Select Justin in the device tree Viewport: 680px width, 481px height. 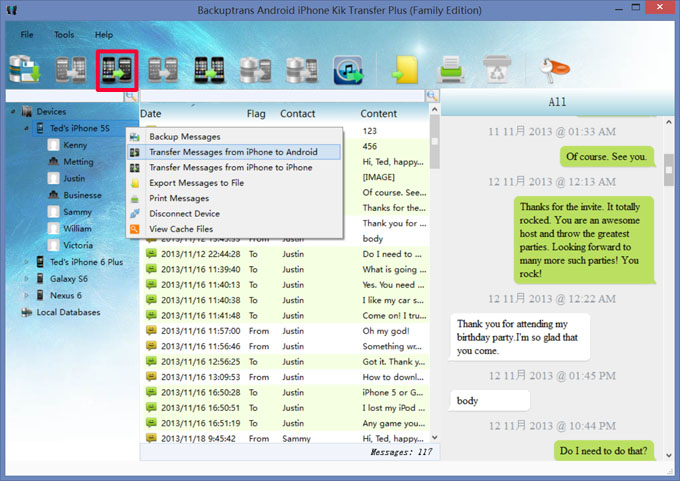tap(74, 178)
